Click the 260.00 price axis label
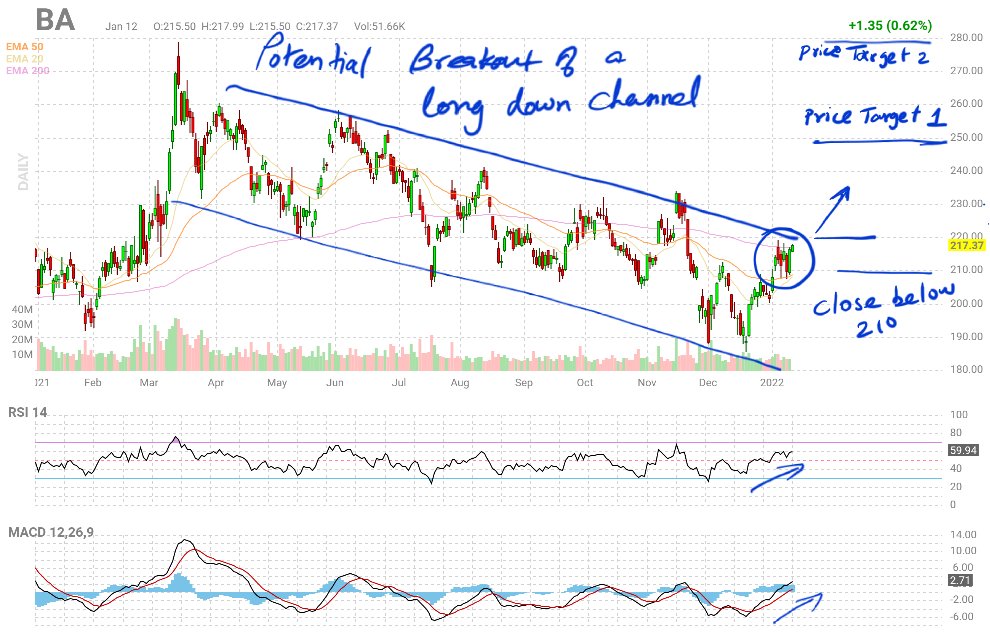The width and height of the screenshot is (990, 640). tap(966, 104)
